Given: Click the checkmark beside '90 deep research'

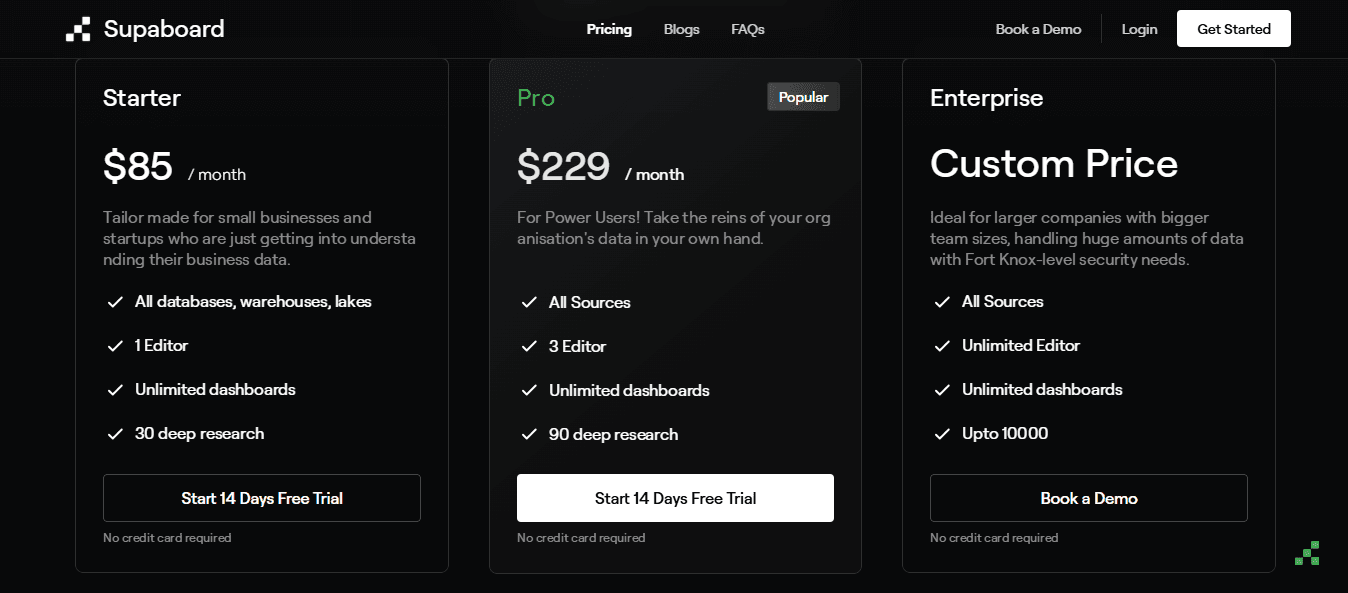Looking at the screenshot, I should (529, 434).
